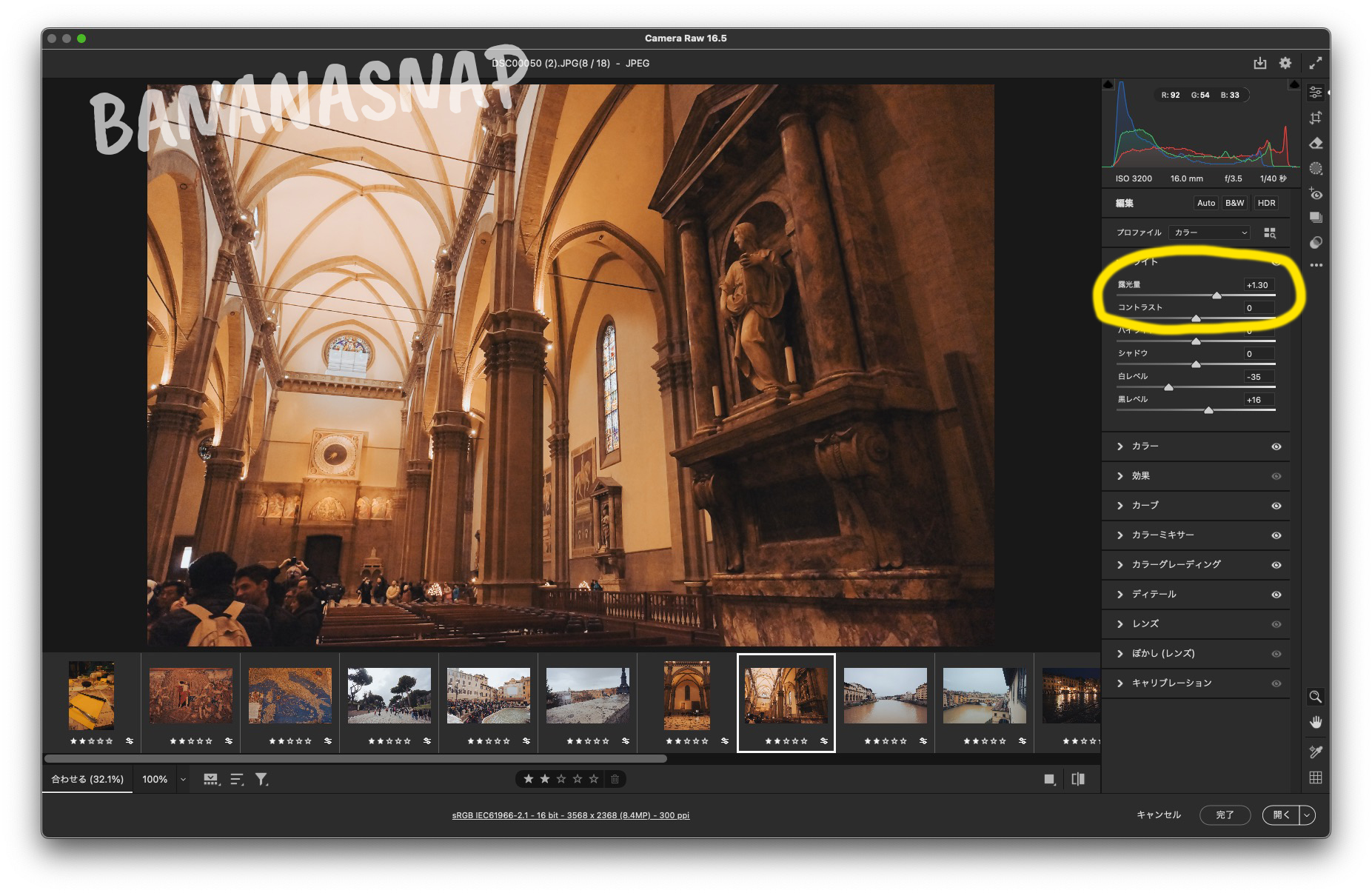The height and width of the screenshot is (893, 1372).
Task: Click the シャドウ slider handle
Action: pos(1196,364)
